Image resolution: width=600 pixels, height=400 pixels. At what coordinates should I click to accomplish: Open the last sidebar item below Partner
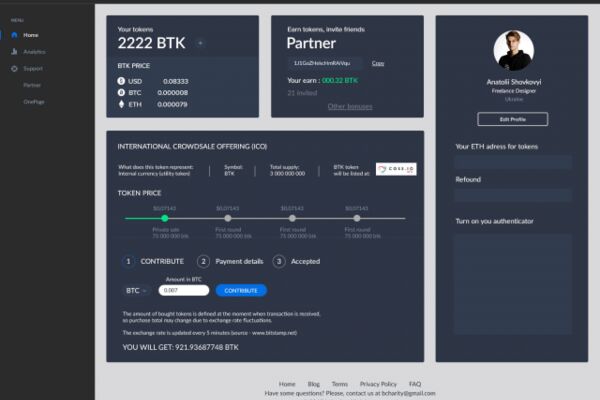point(34,102)
